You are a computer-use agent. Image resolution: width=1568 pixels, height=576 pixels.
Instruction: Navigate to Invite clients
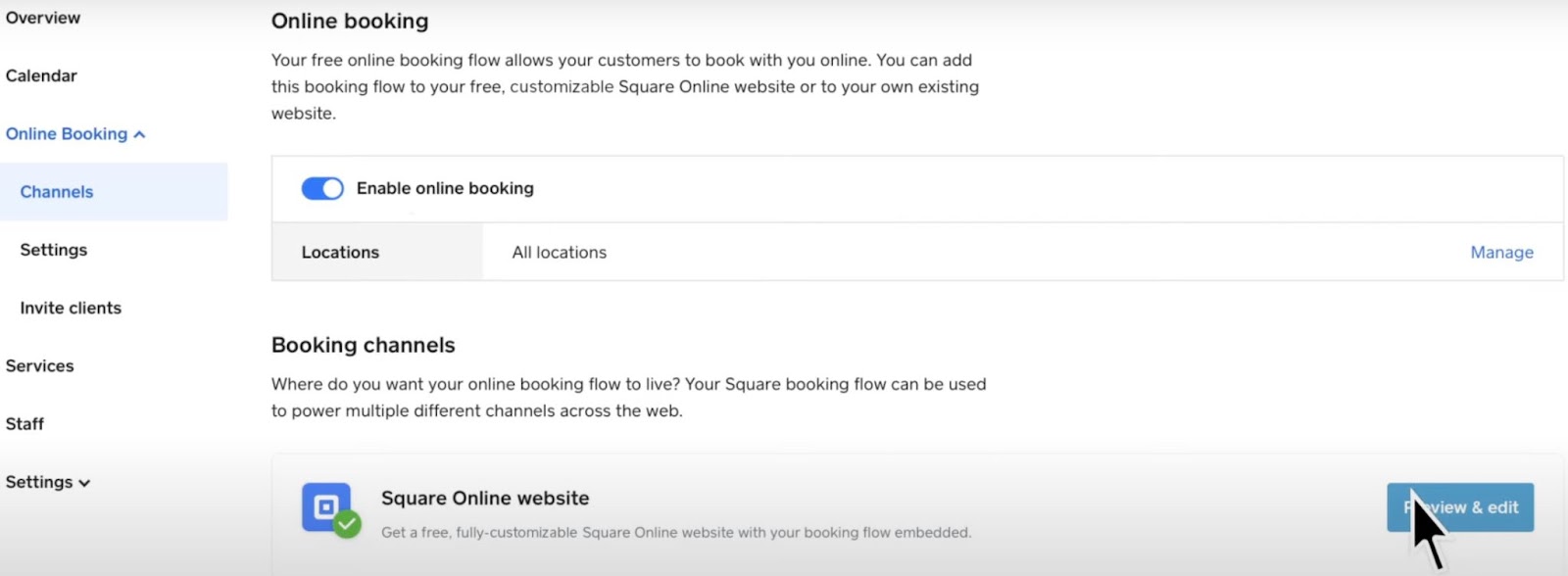pyautogui.click(x=71, y=308)
